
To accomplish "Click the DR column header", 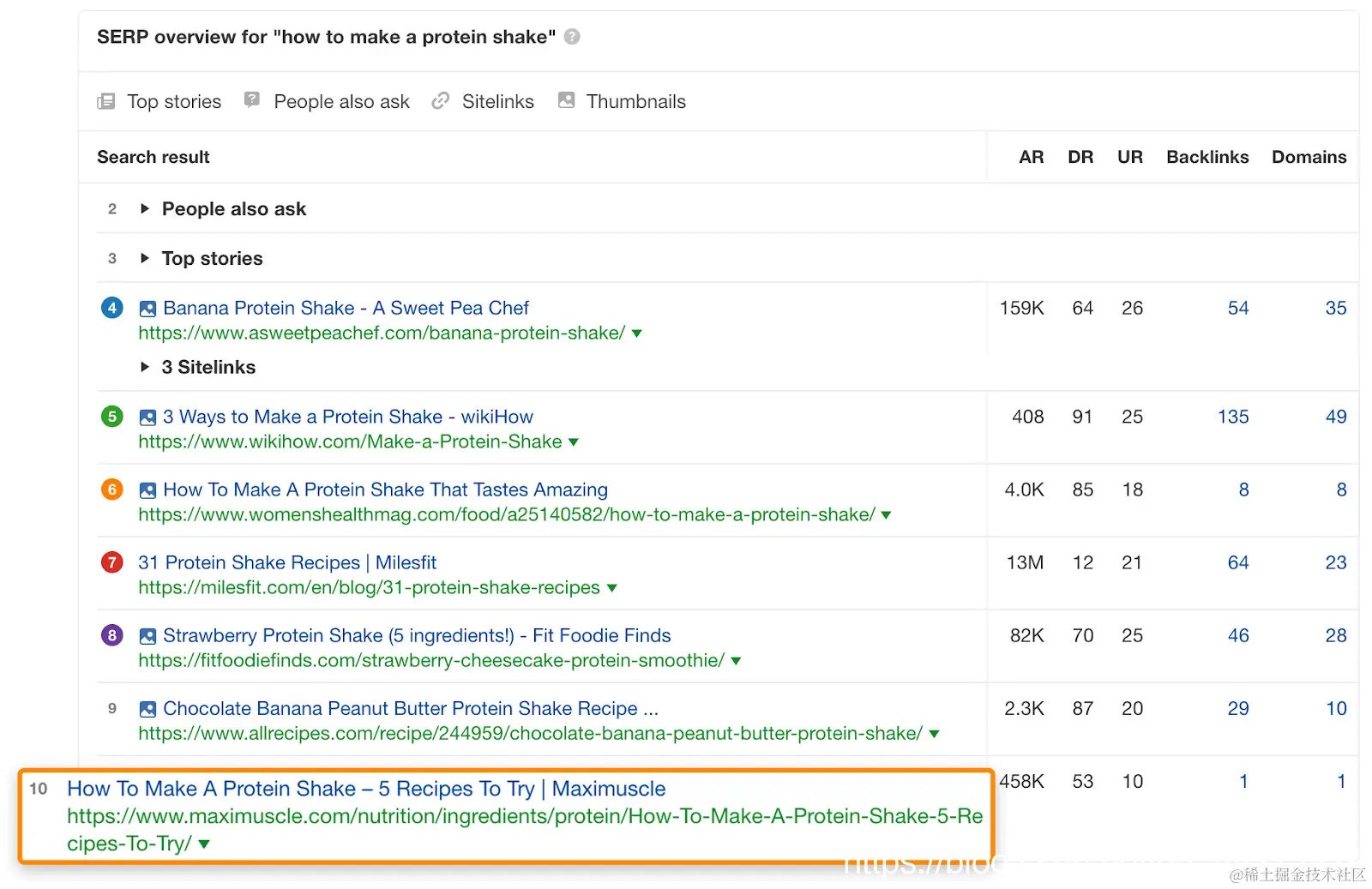I will [1080, 157].
